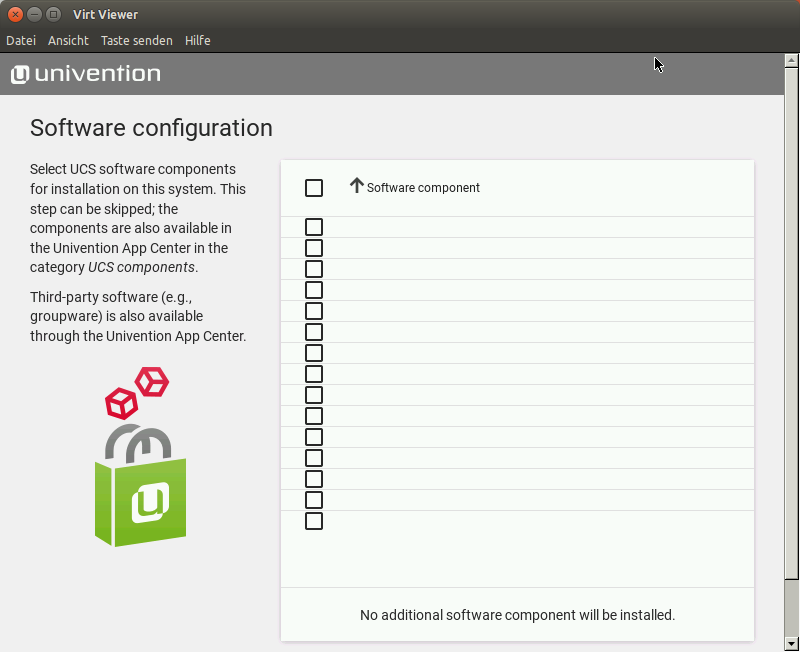Open the Hilfe menu
The height and width of the screenshot is (652, 800).
coord(197,41)
